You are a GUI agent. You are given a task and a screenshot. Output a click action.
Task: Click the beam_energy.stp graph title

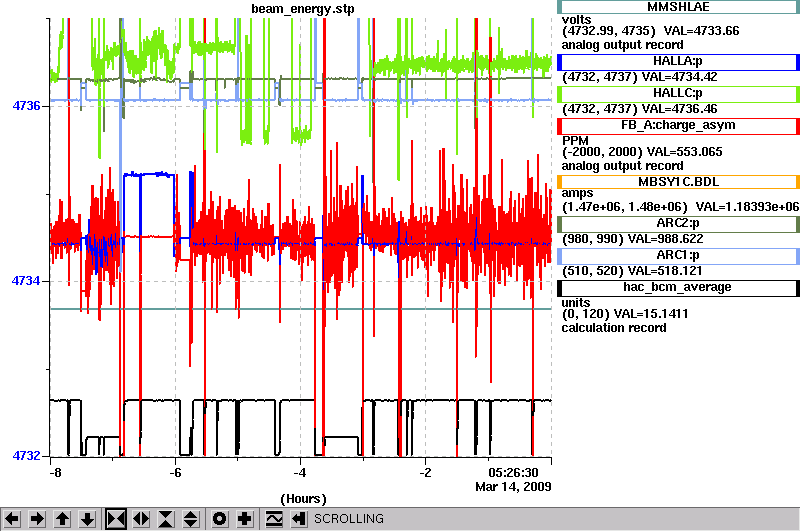(303, 9)
